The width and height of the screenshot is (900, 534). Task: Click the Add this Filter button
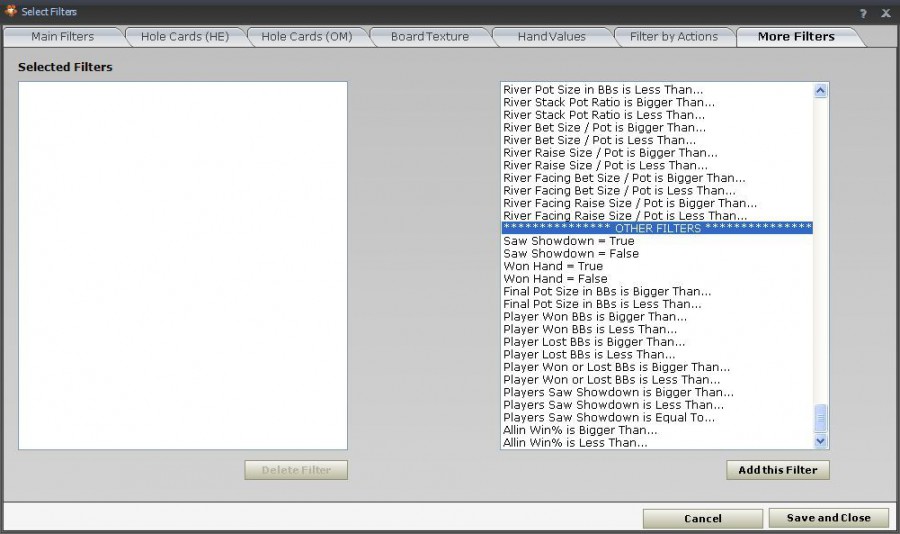777,470
